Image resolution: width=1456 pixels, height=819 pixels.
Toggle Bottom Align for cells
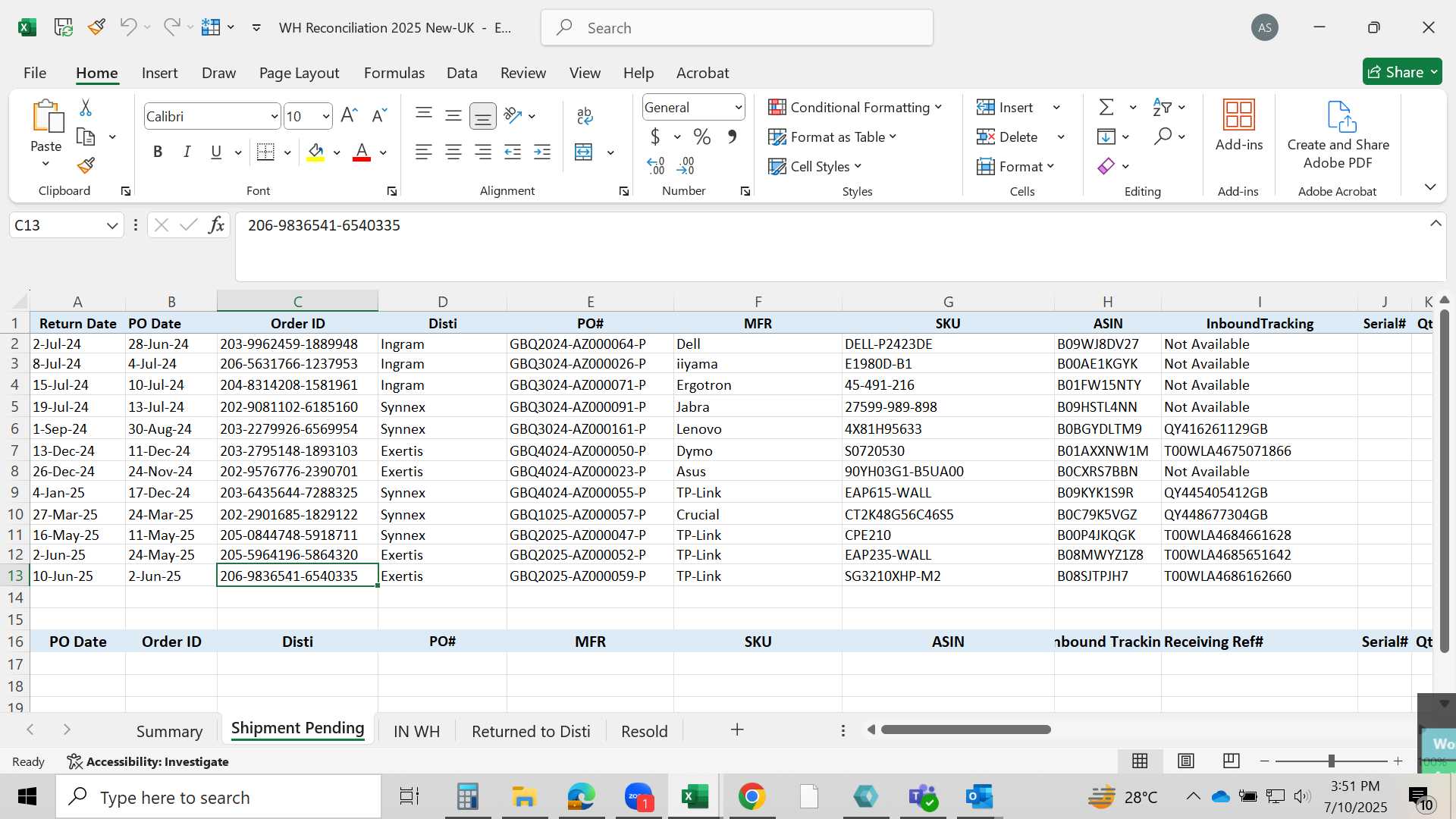483,116
